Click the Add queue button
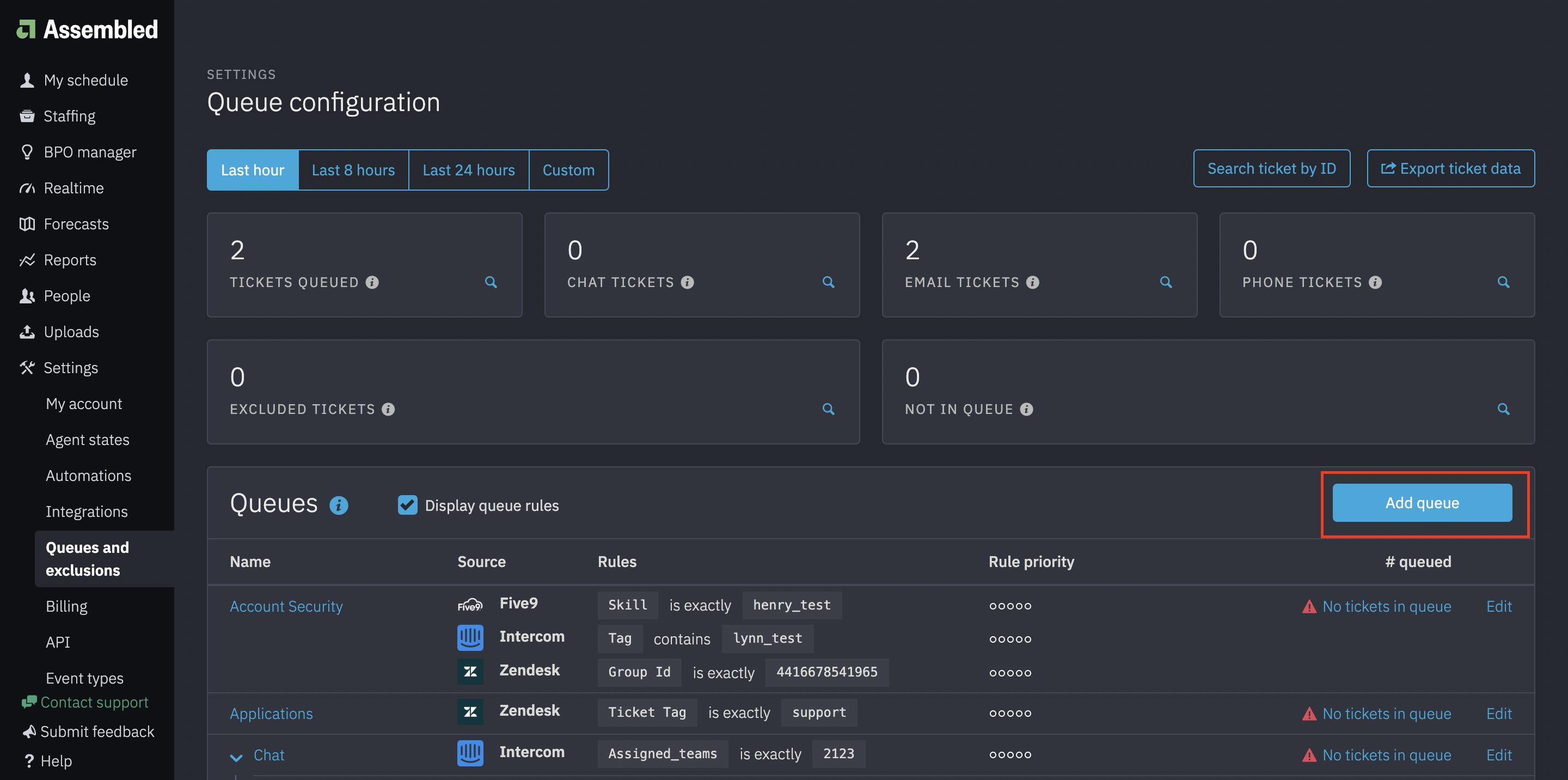Screen dimensions: 1568x780 point(1422,502)
